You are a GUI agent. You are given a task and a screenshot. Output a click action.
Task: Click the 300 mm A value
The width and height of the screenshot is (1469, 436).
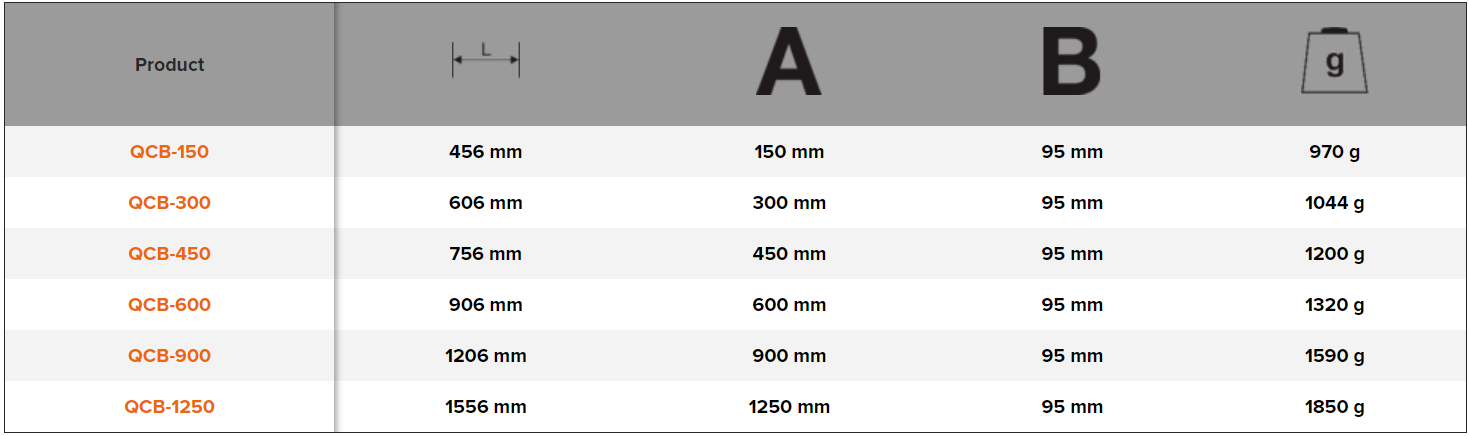789,203
